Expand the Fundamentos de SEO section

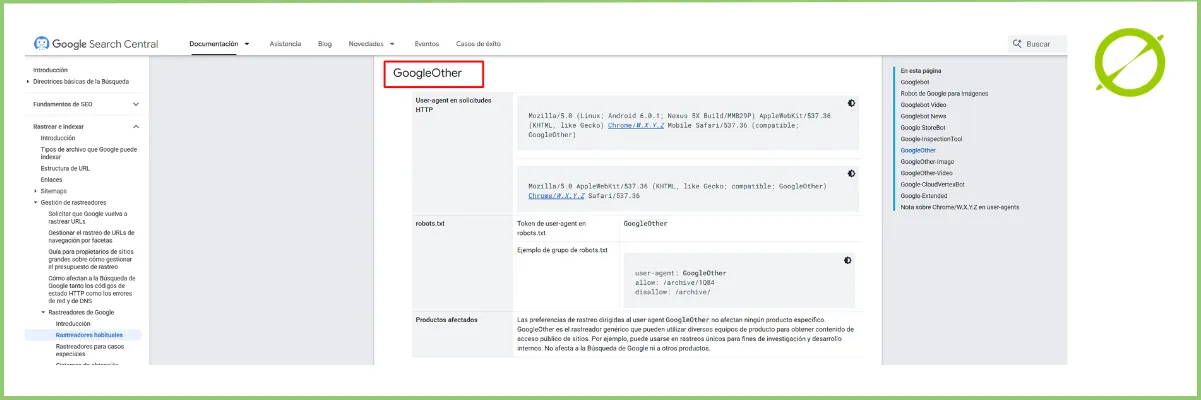tap(136, 104)
